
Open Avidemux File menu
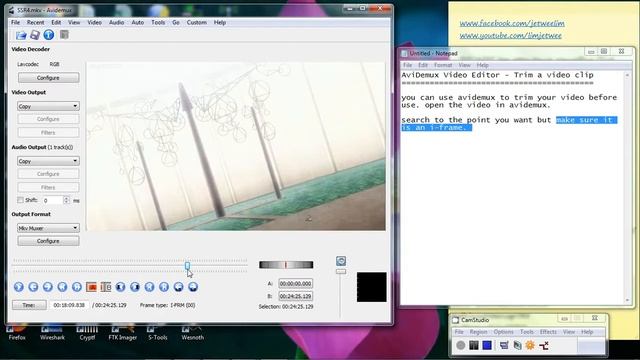16,22
